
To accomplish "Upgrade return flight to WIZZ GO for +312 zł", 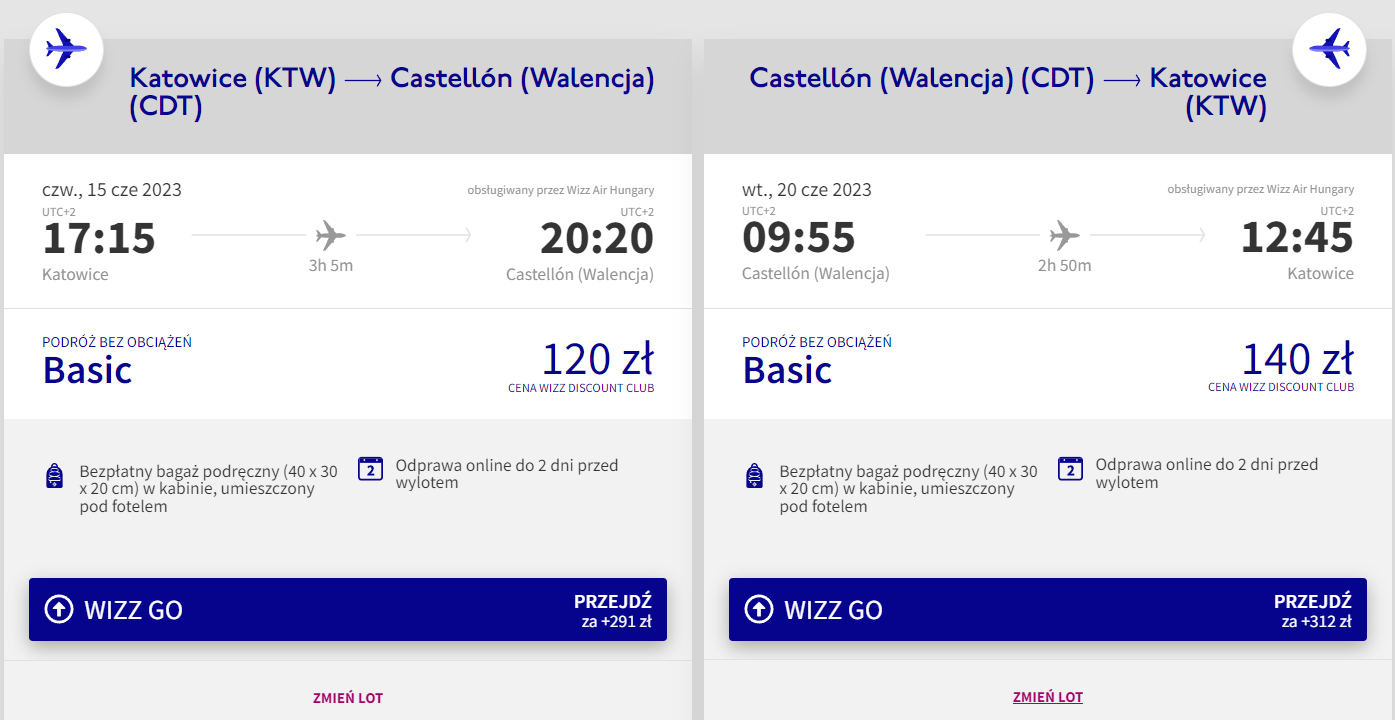I will pos(1047,609).
